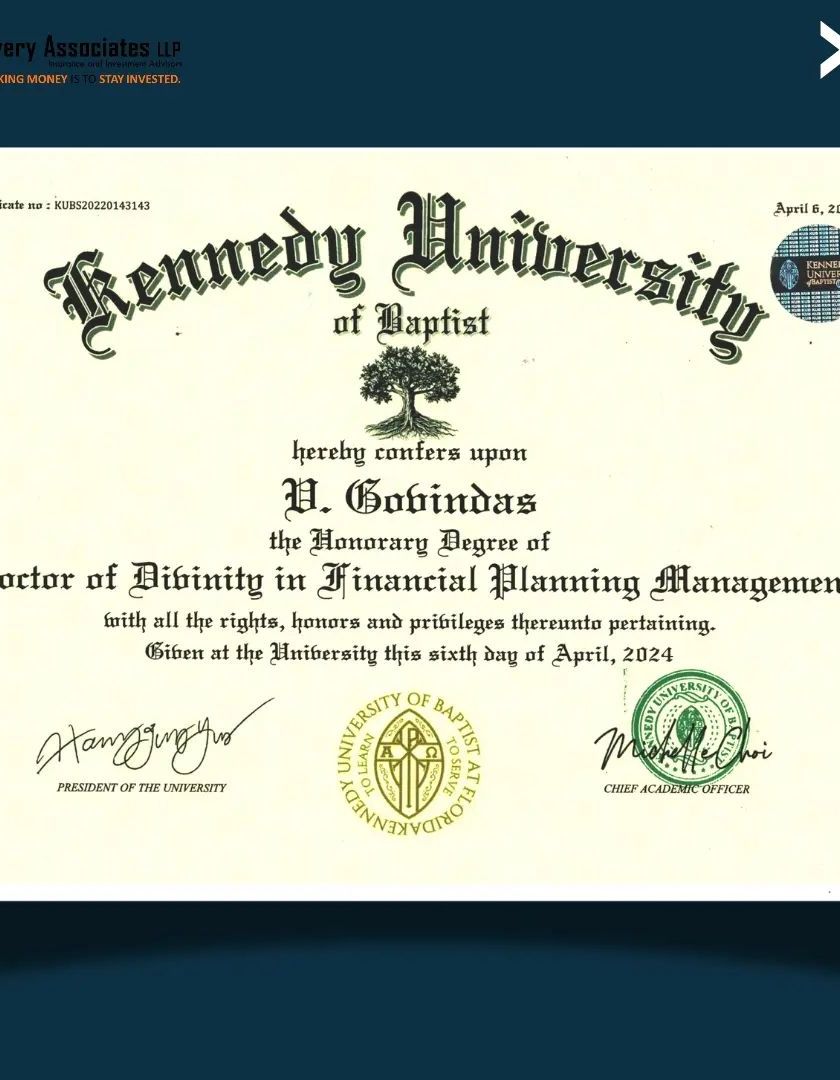Click the 'PRESIDENT OF THE UNIVERSITY' label
Viewport: 840px width, 1080px height.
point(141,787)
